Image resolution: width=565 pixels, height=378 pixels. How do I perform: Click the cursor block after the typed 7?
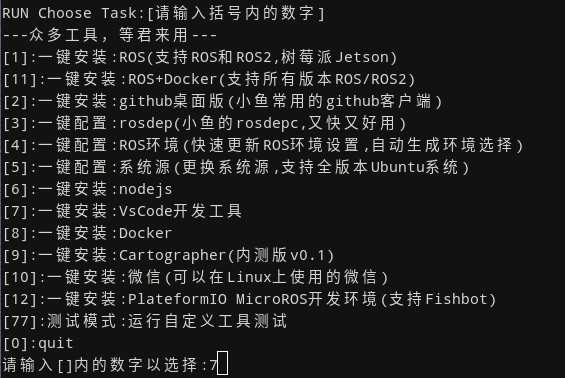pyautogui.click(x=223, y=363)
